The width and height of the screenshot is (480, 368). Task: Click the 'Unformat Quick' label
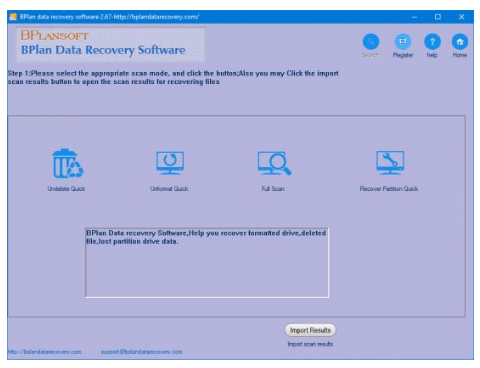[169, 189]
